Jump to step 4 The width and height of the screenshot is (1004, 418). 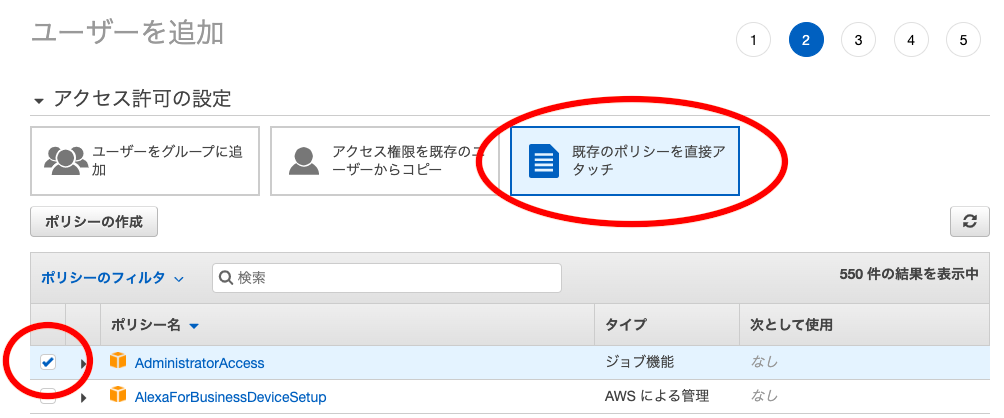(911, 40)
